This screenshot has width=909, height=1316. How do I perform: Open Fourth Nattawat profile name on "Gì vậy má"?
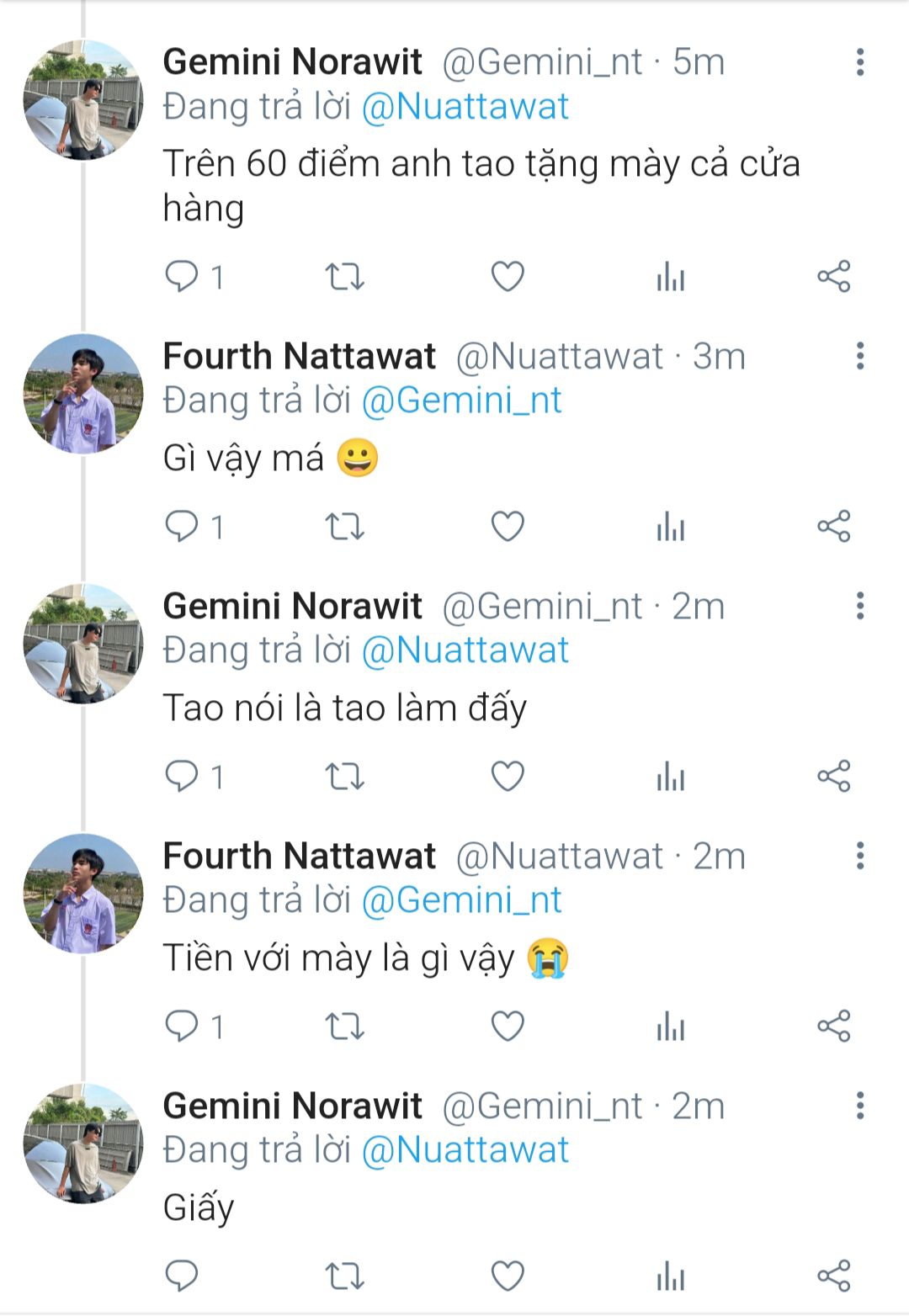pyautogui.click(x=299, y=356)
